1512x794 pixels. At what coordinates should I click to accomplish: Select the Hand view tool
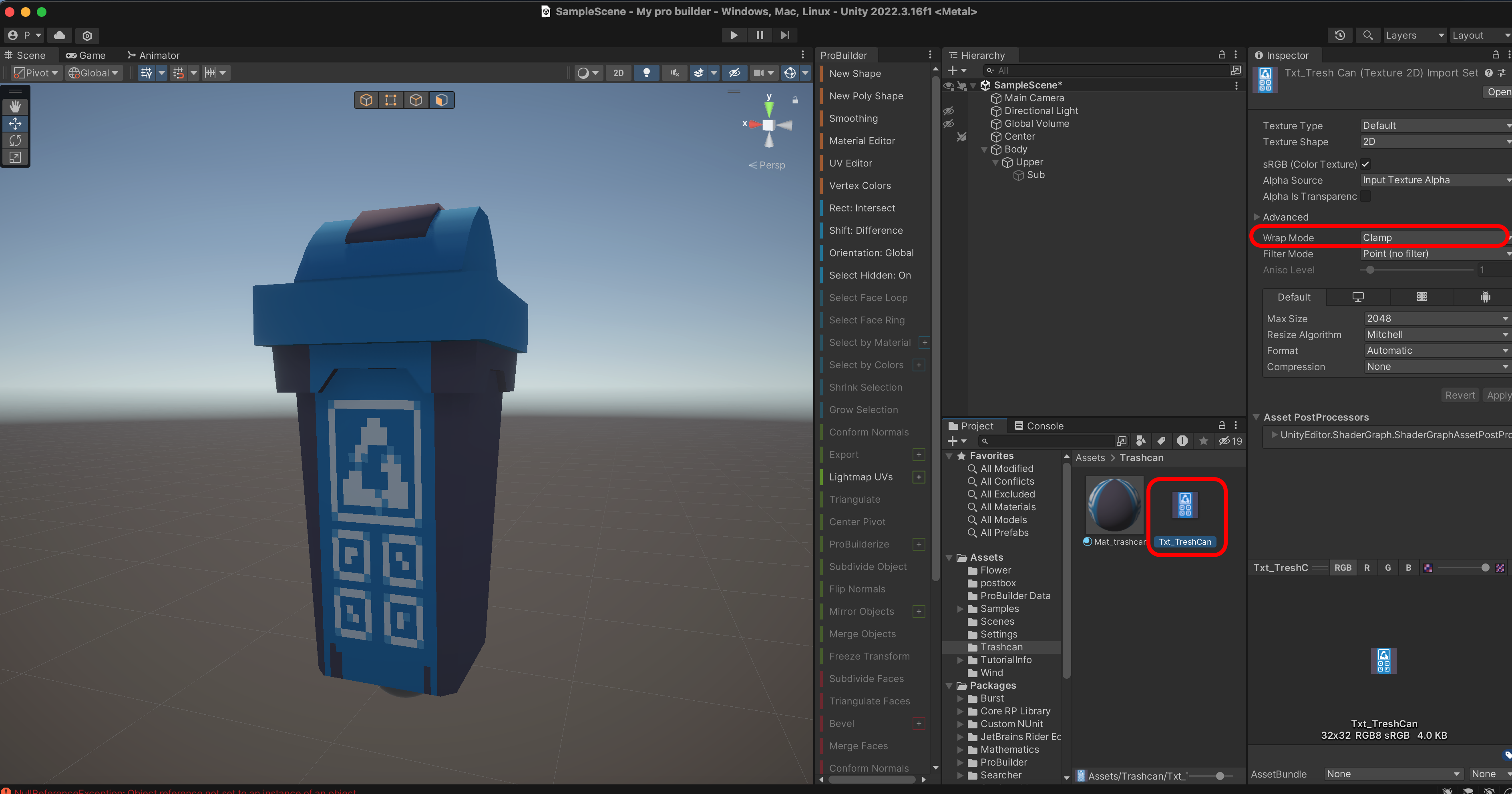(x=15, y=106)
